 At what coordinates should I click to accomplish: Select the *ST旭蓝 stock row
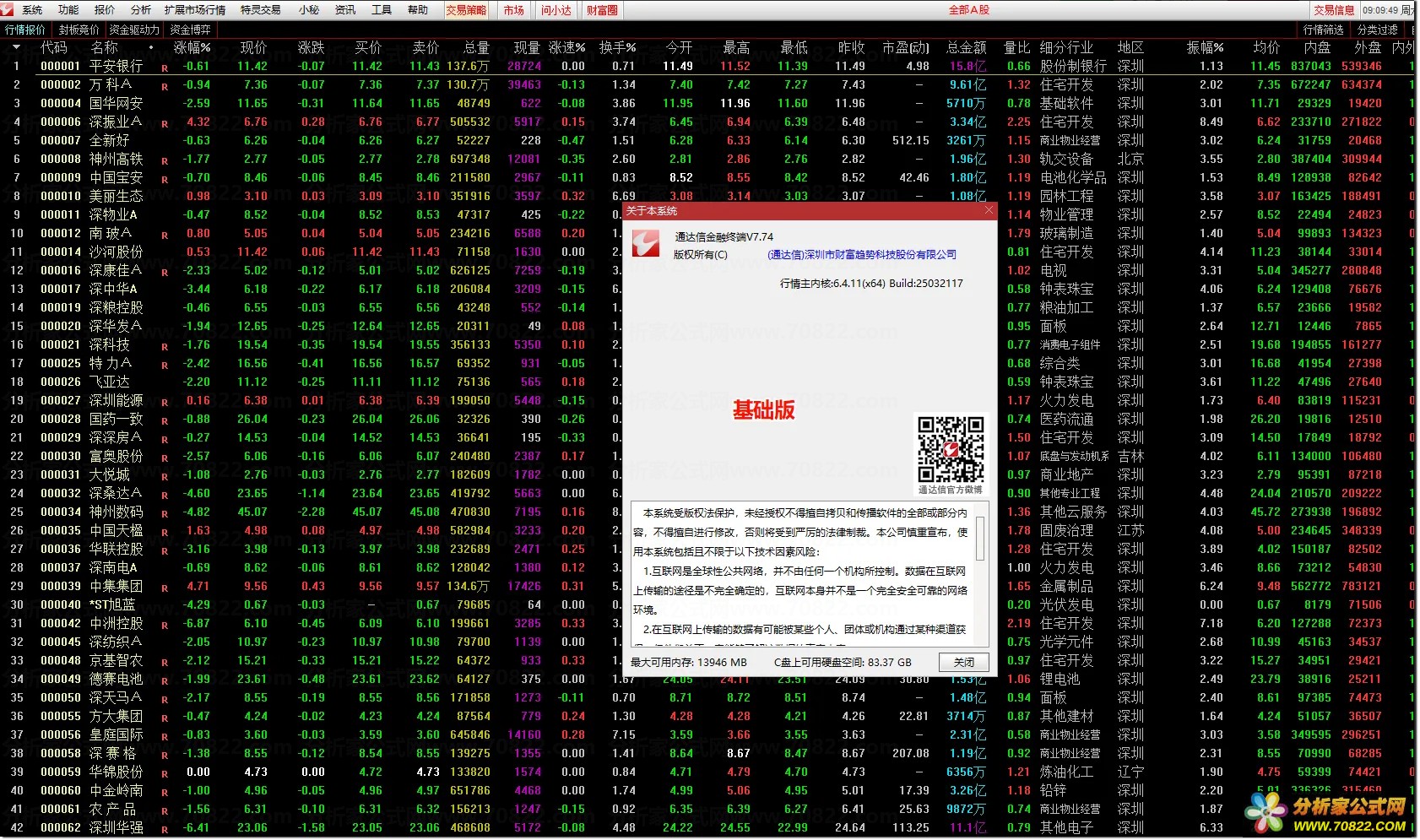(x=709, y=604)
